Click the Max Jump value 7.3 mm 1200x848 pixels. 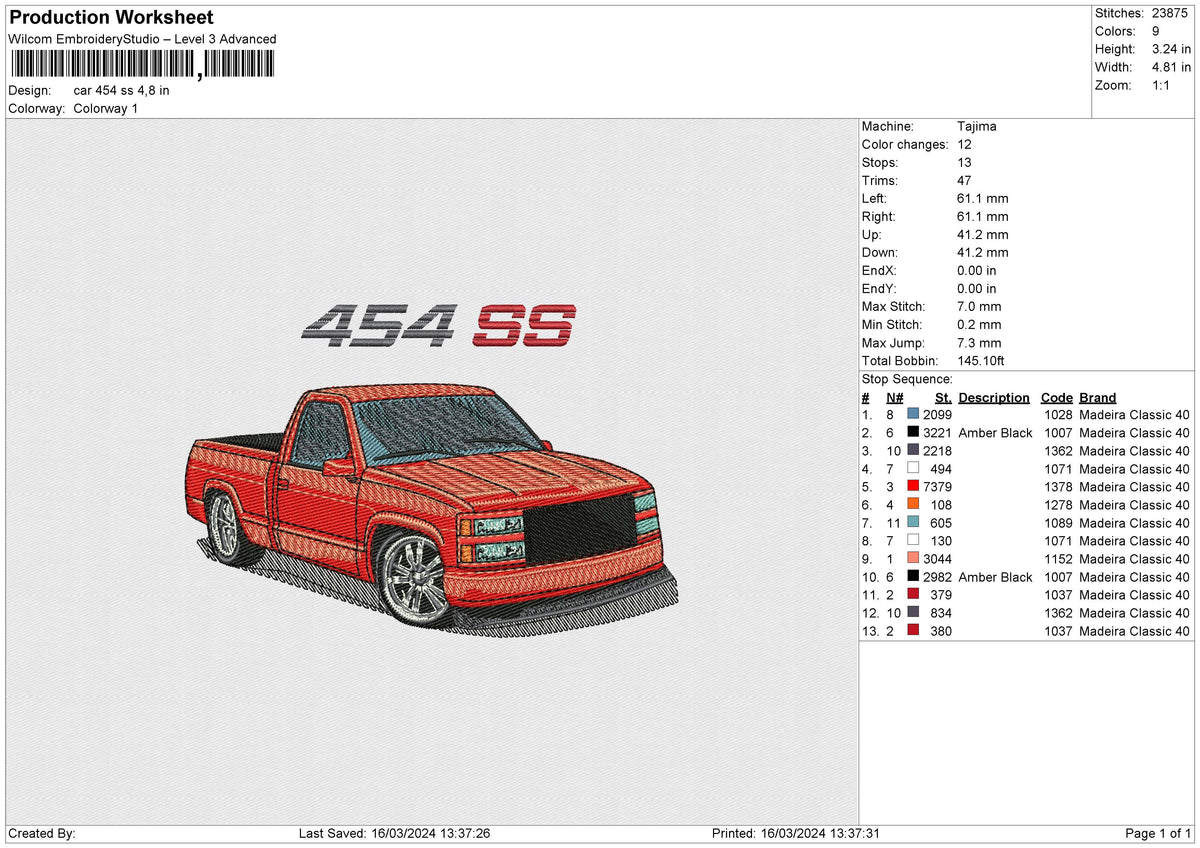pyautogui.click(x=979, y=342)
